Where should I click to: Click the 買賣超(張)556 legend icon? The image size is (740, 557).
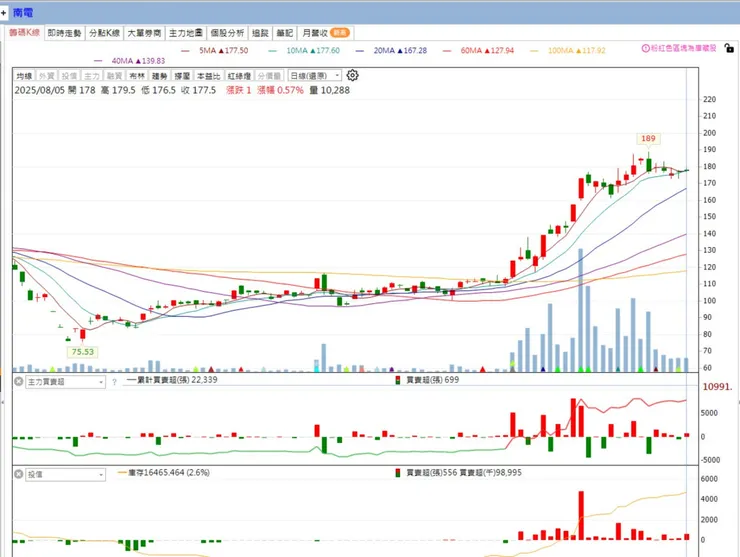tap(397, 473)
